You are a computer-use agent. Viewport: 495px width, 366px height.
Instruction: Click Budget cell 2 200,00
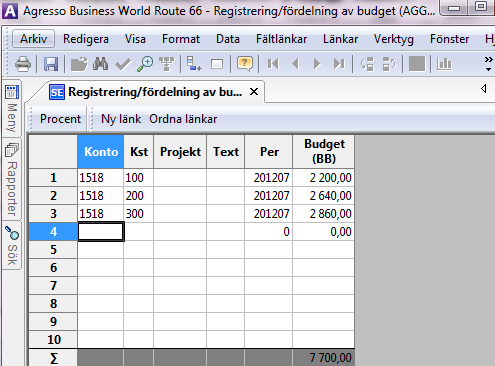point(324,178)
